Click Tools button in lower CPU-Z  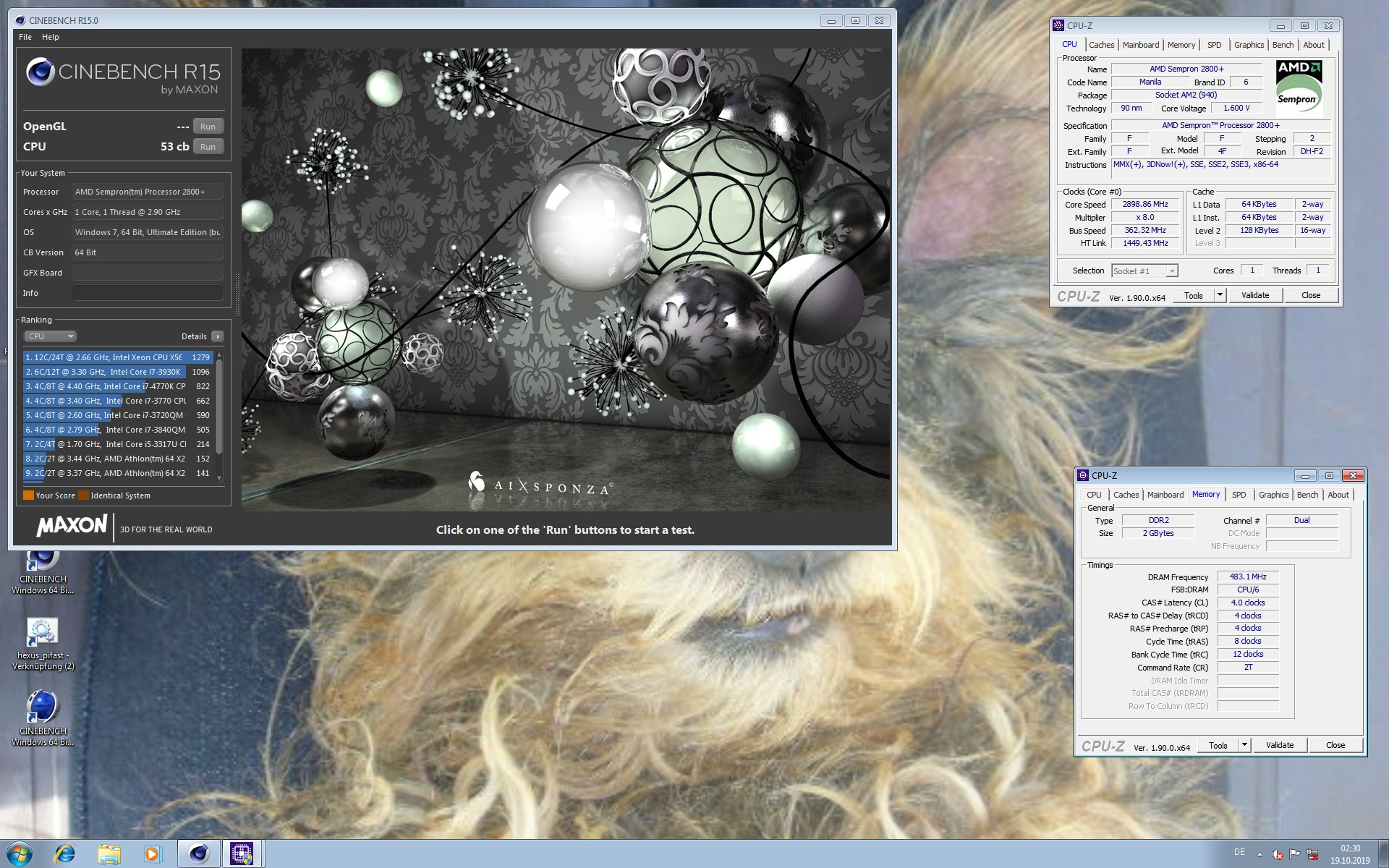tap(1218, 745)
